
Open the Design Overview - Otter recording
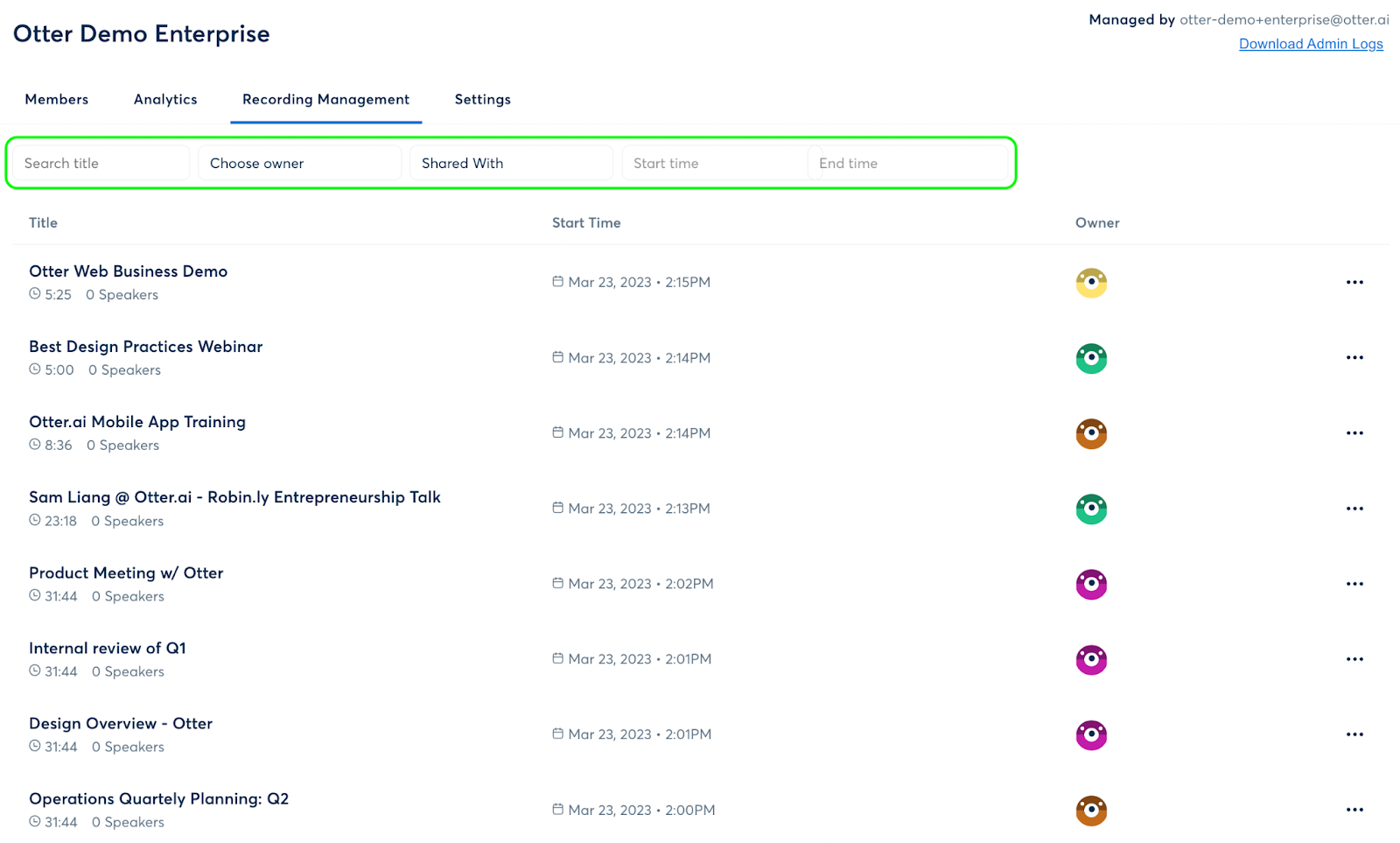coord(121,724)
